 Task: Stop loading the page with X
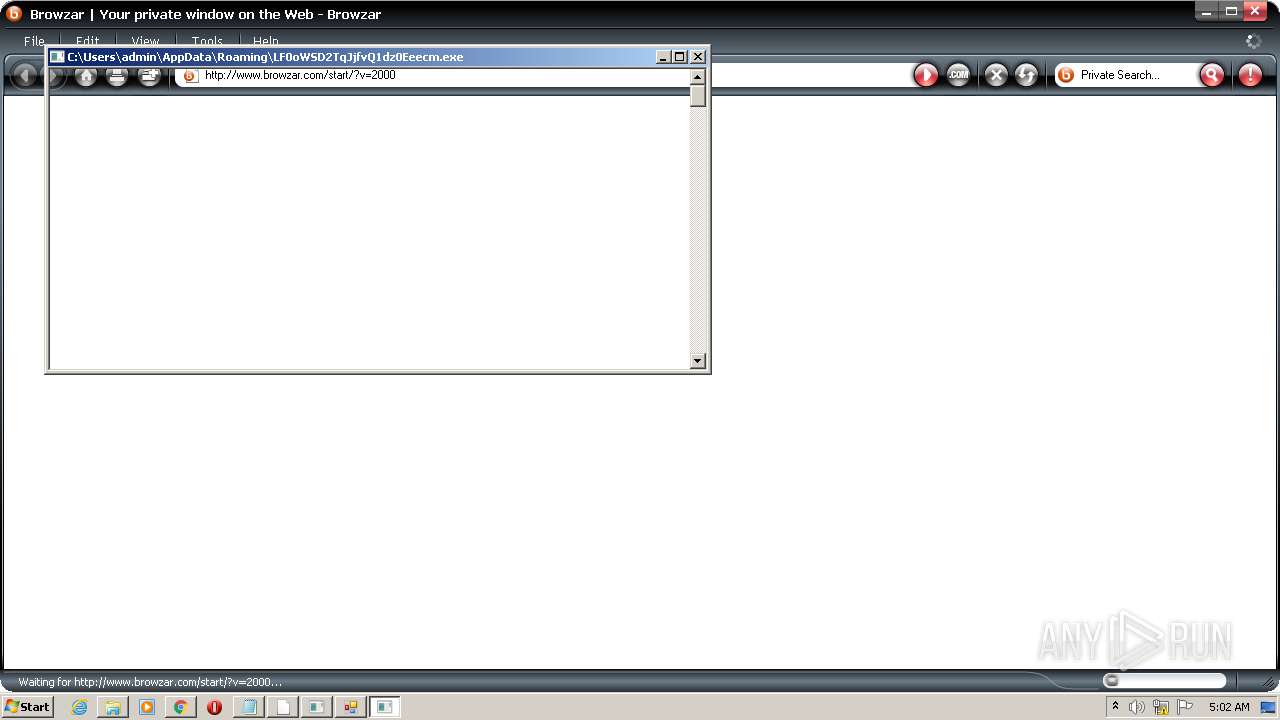click(996, 75)
